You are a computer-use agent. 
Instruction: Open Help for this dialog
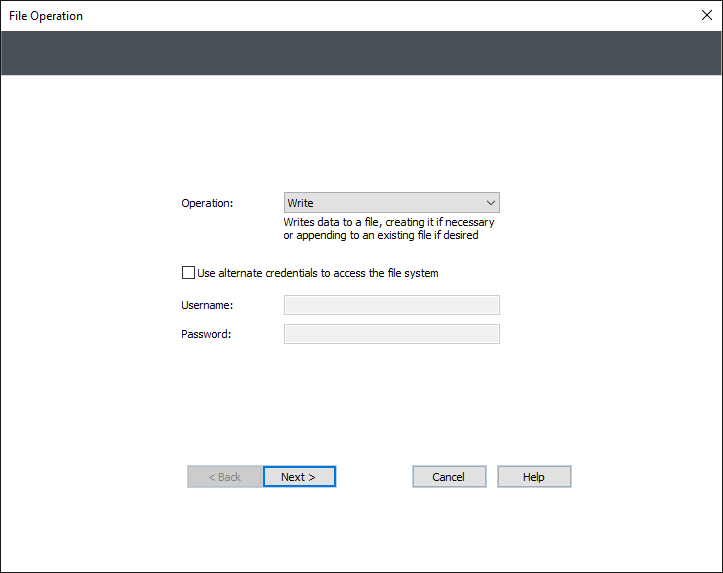pos(534,477)
